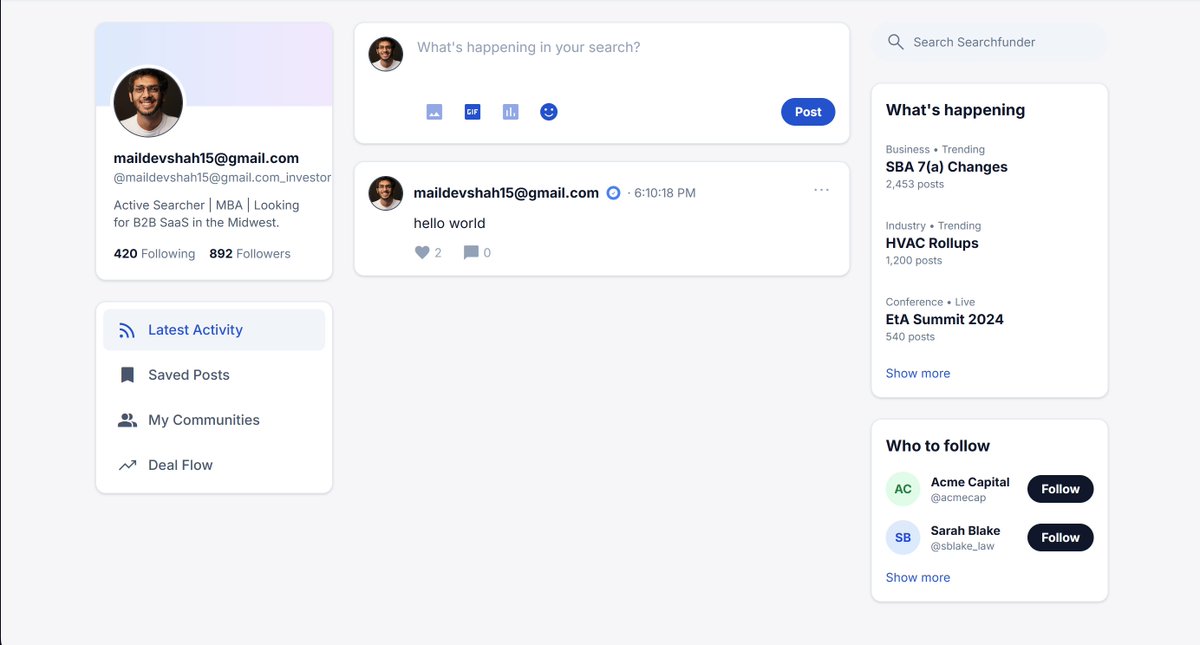The height and width of the screenshot is (645, 1200).
Task: Click the magnifier icon in search bar
Action: coord(896,42)
